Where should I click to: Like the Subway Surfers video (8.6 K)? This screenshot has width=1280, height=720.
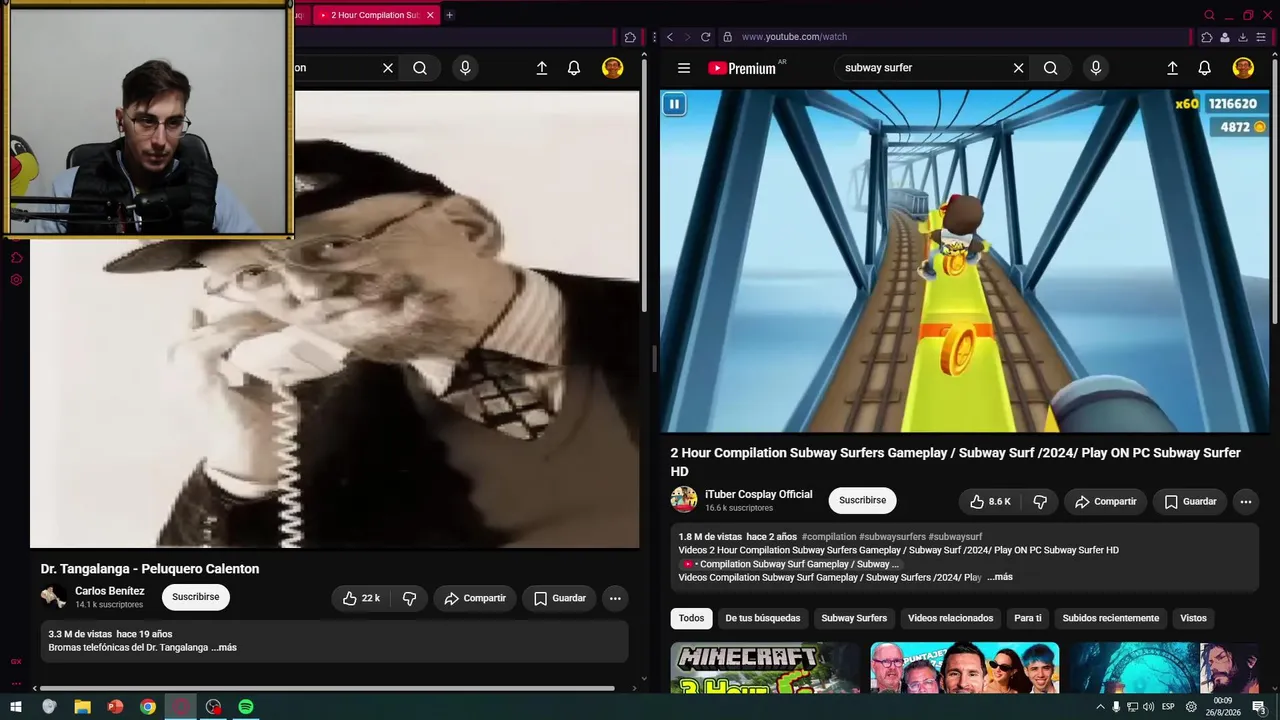pyautogui.click(x=990, y=501)
